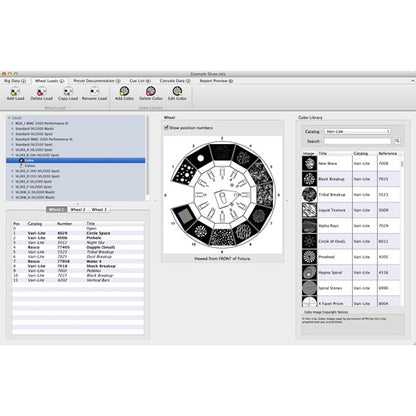Select the Pinhole row in wheel table
The width and height of the screenshot is (416, 416).
click(x=78, y=238)
